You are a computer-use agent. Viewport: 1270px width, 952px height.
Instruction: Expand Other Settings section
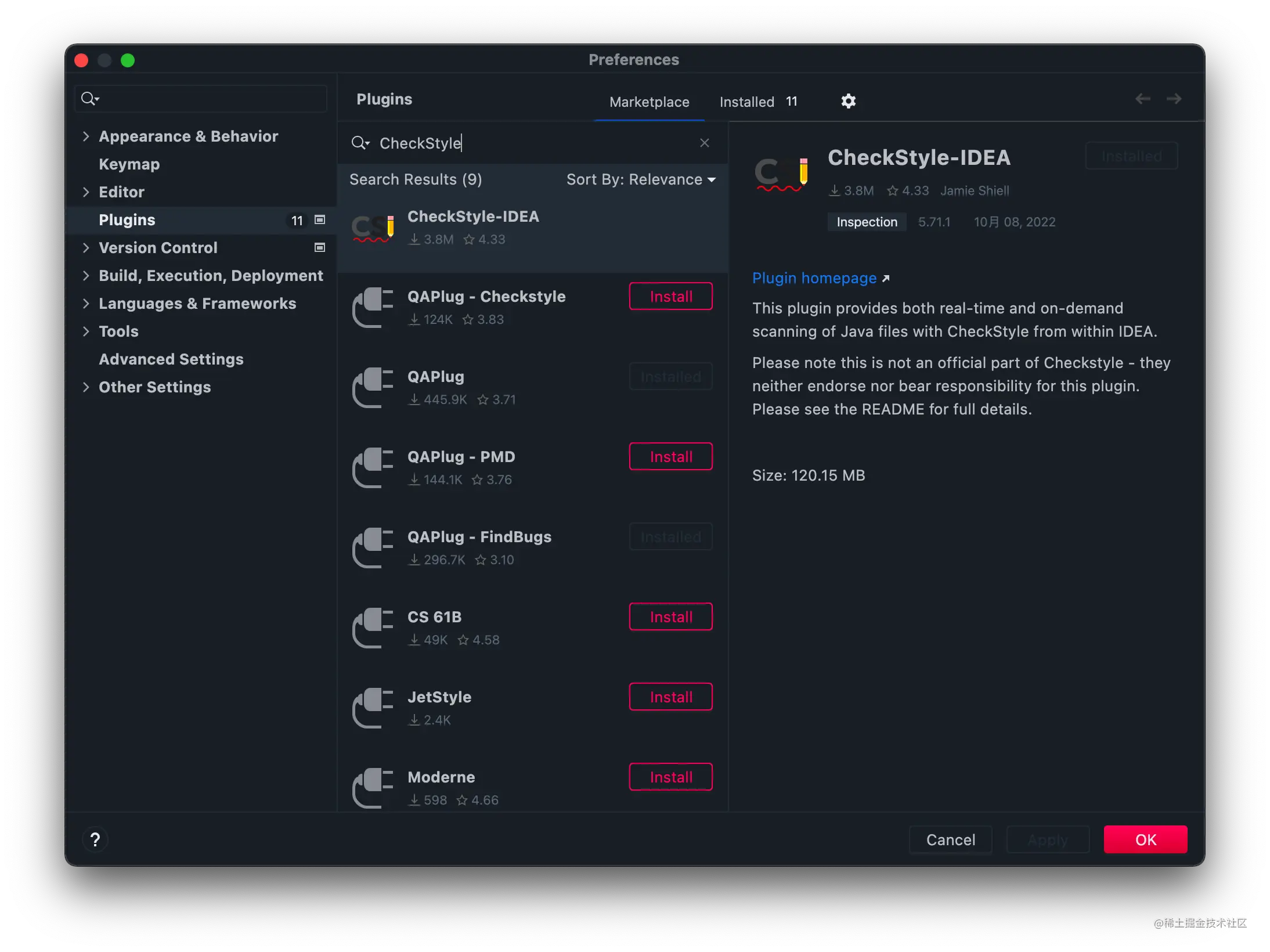(x=86, y=387)
